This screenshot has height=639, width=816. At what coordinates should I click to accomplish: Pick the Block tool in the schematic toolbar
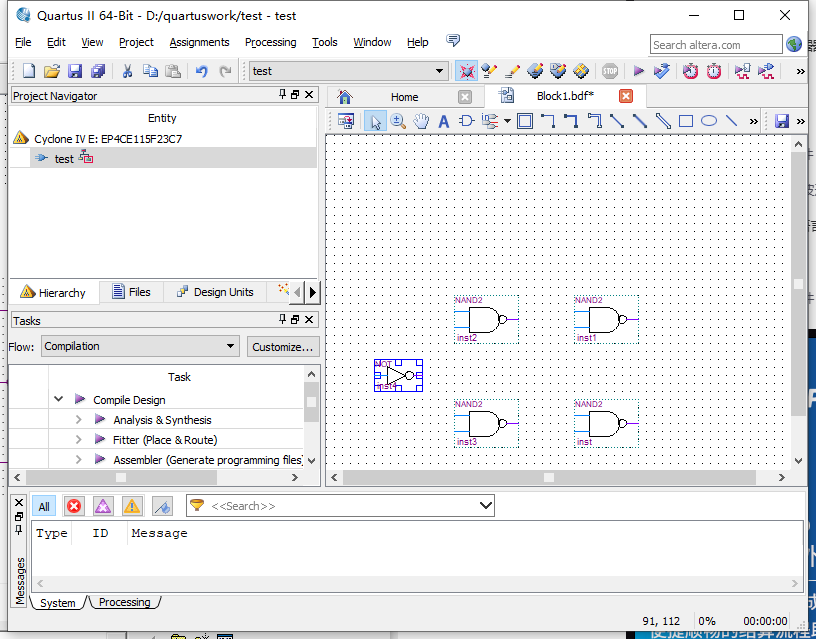click(525, 121)
